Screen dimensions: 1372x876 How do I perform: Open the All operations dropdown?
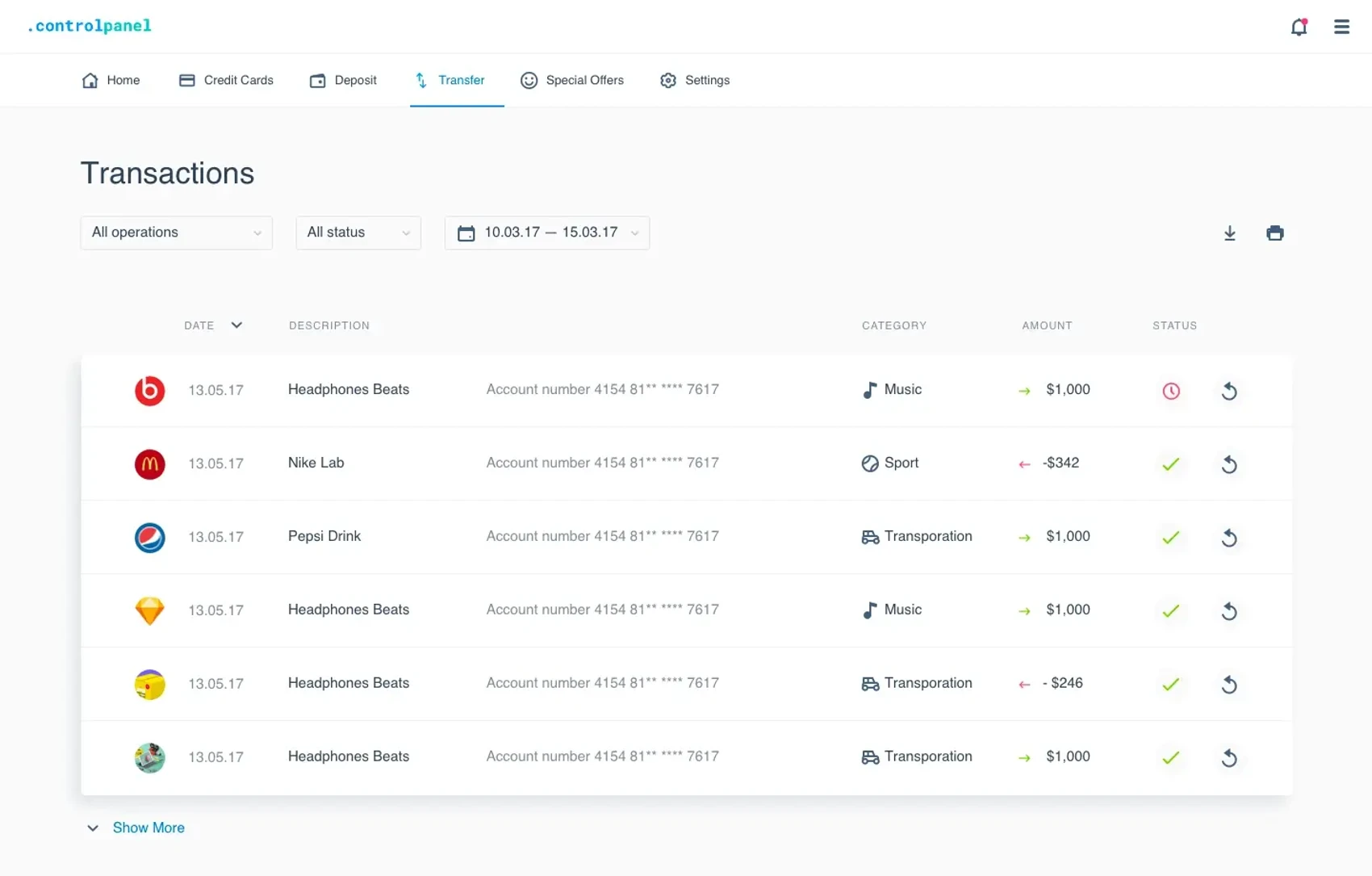pyautogui.click(x=176, y=233)
